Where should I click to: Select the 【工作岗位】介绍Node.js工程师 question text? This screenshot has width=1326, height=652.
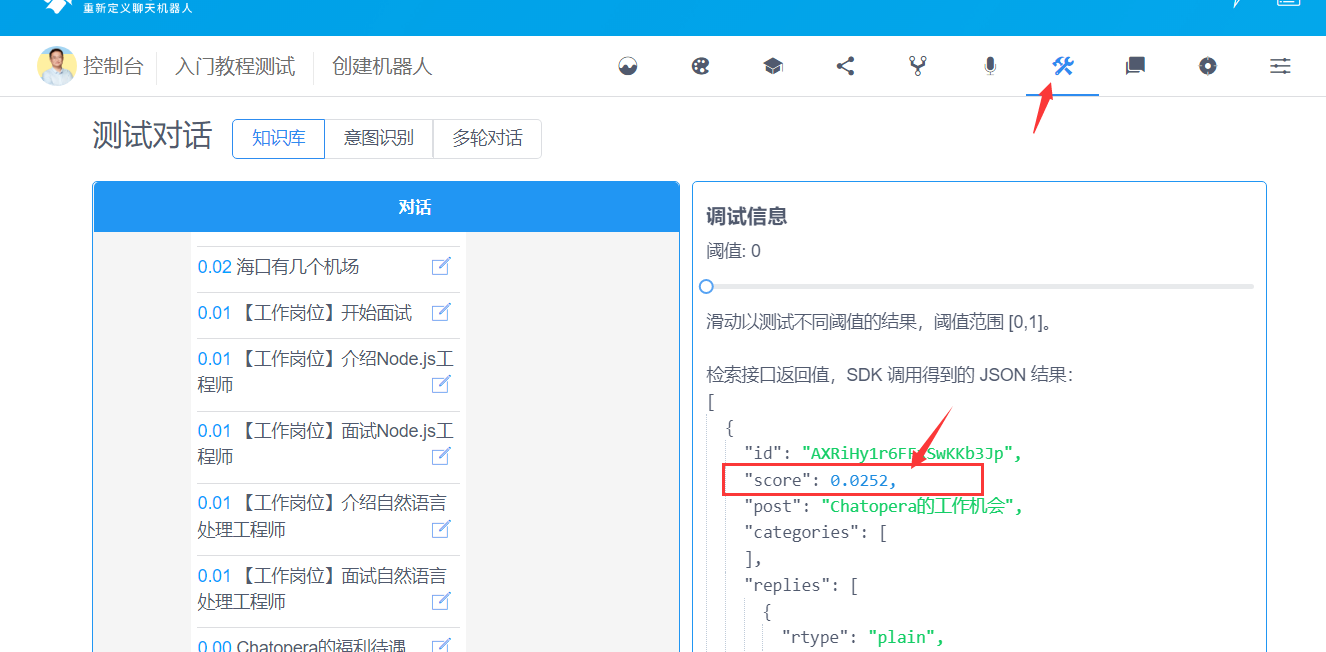click(x=326, y=372)
